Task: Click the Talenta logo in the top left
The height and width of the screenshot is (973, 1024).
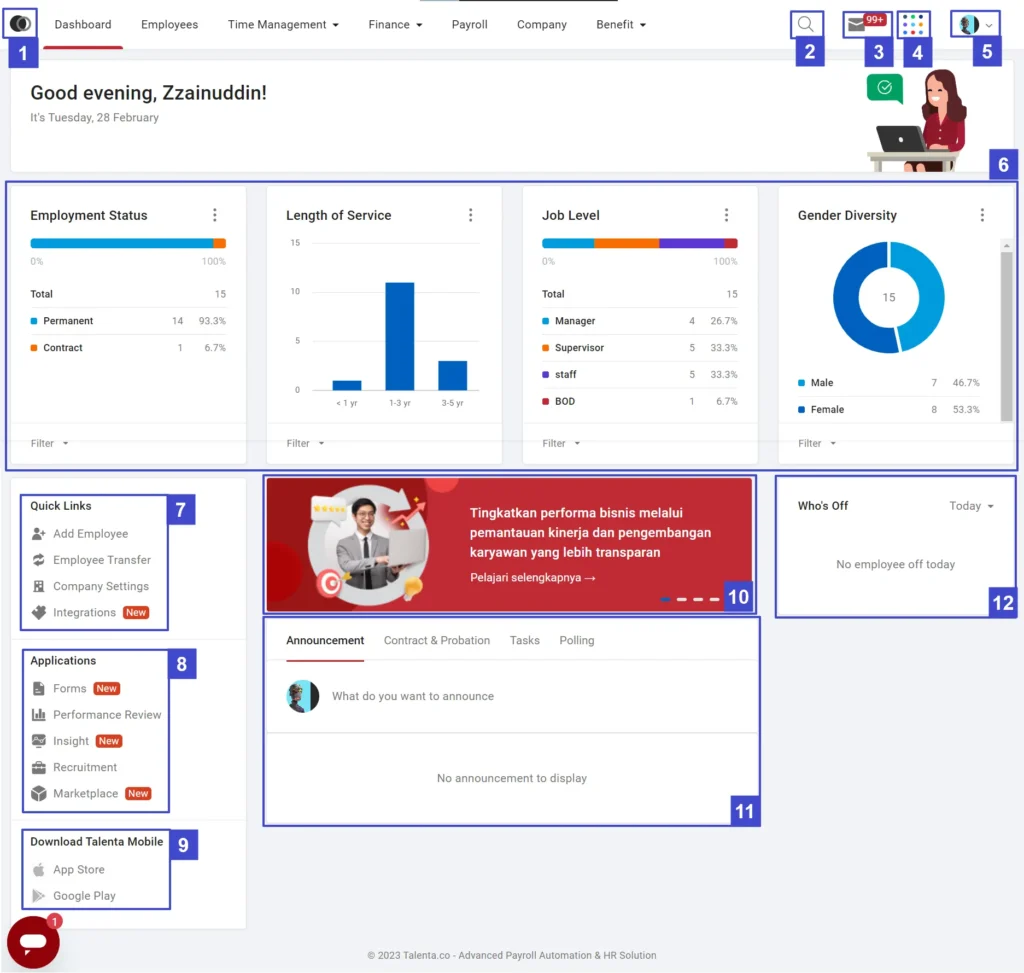Action: tap(21, 22)
